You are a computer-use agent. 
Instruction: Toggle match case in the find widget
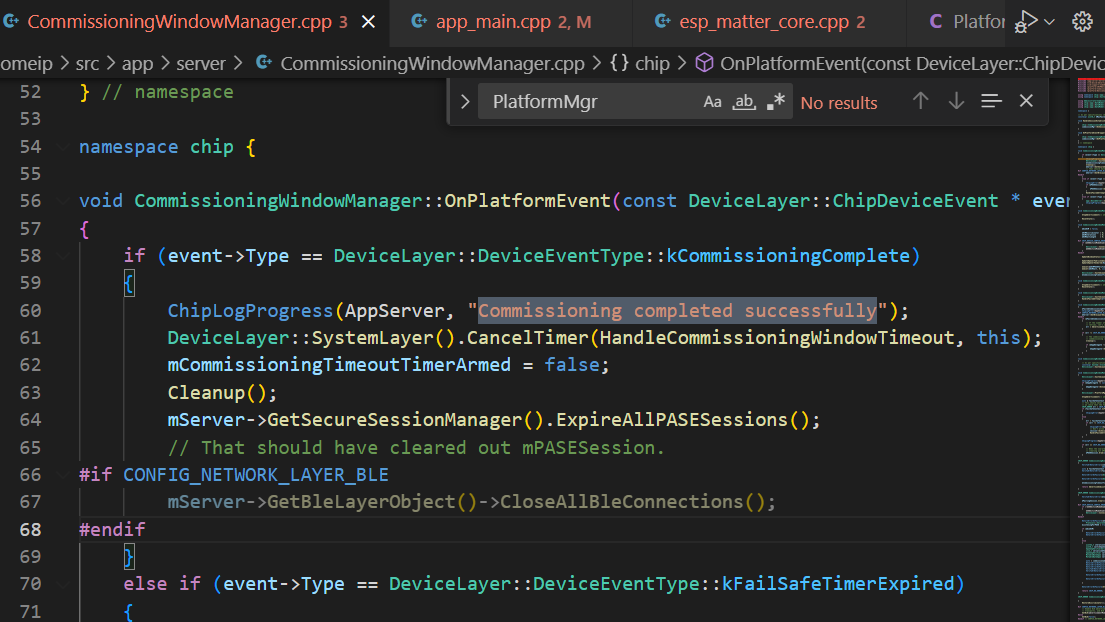coord(711,100)
